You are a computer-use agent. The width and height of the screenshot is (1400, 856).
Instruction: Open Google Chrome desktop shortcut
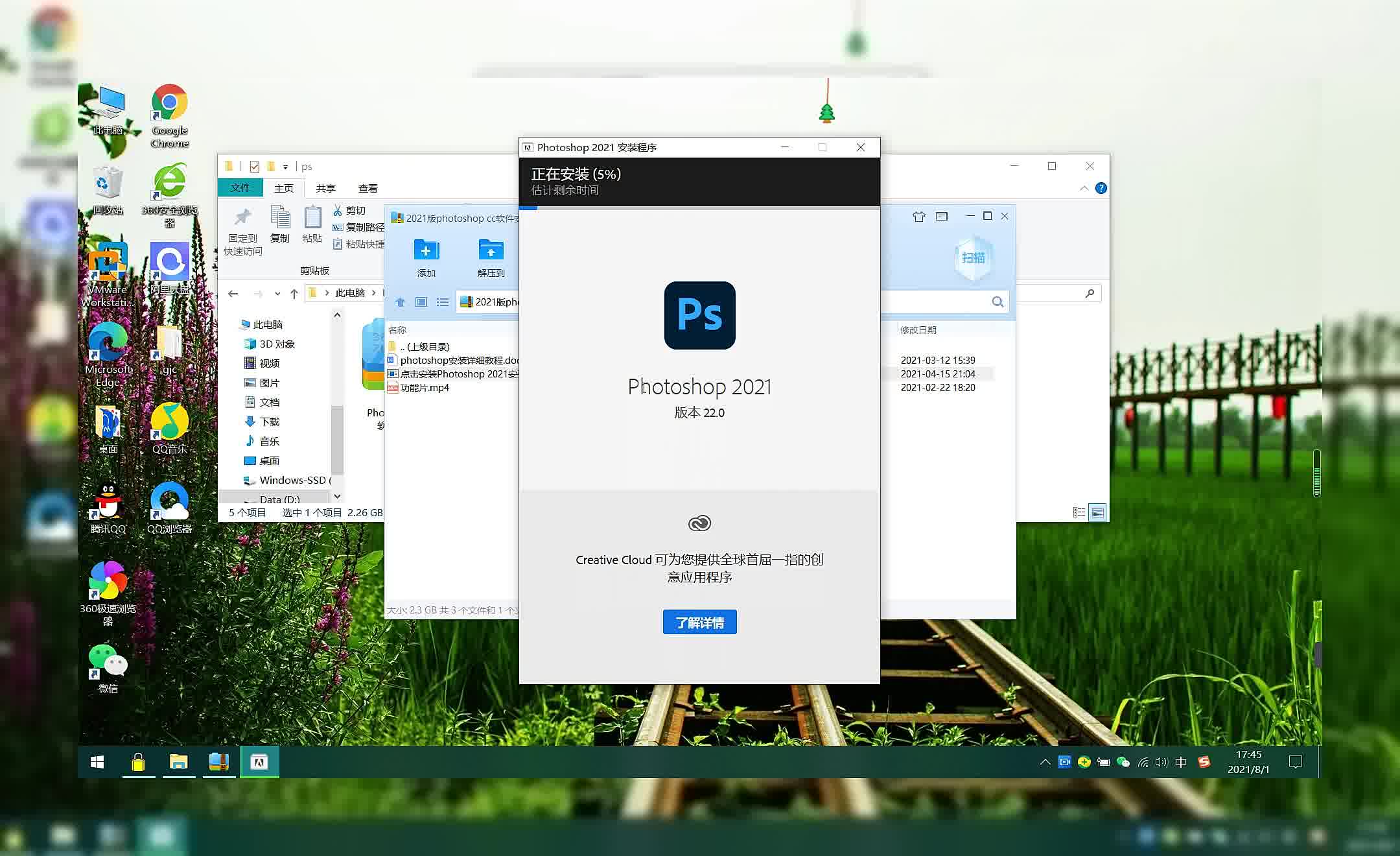coord(170,117)
